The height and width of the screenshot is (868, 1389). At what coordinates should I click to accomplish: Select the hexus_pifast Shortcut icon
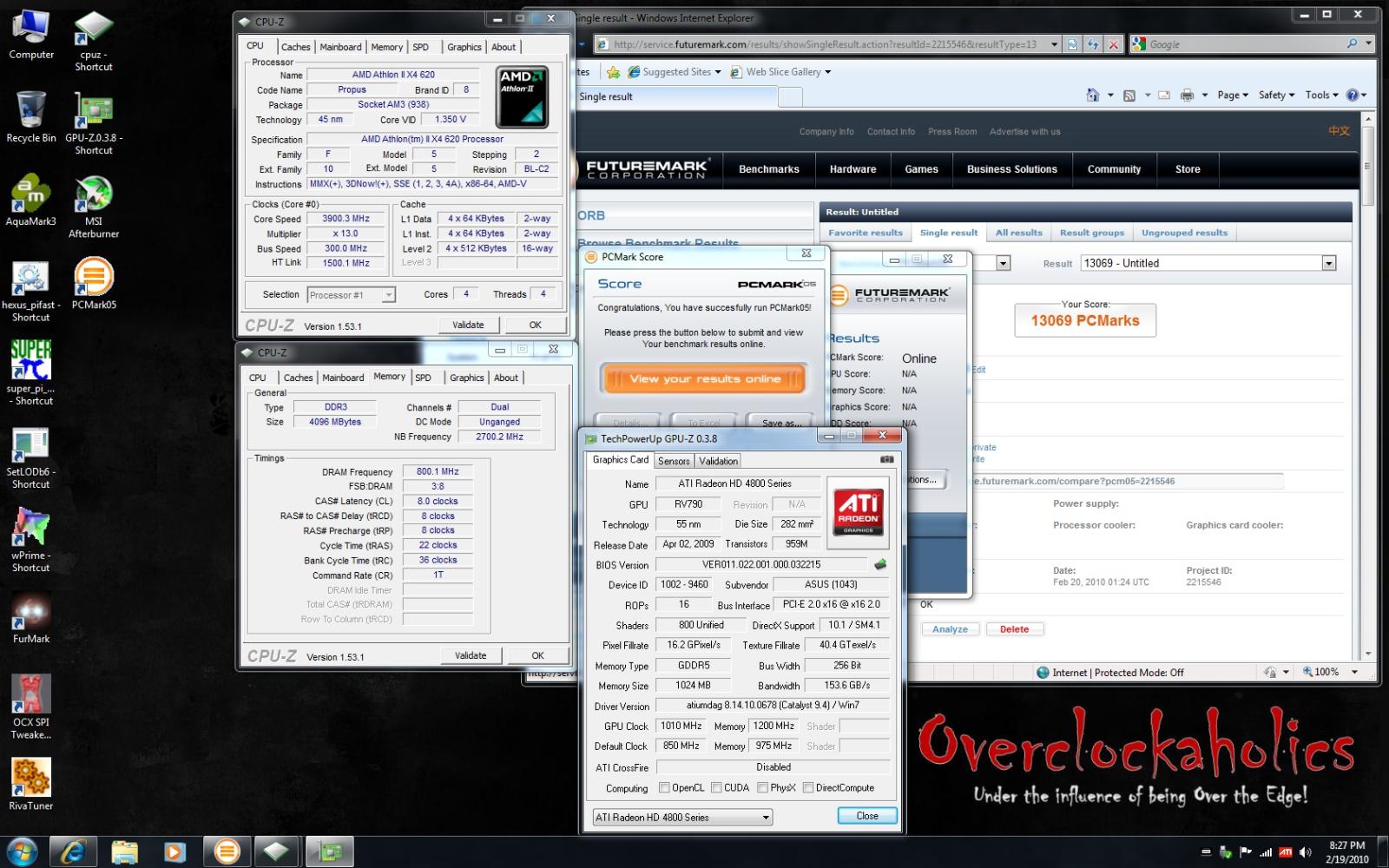31,291
